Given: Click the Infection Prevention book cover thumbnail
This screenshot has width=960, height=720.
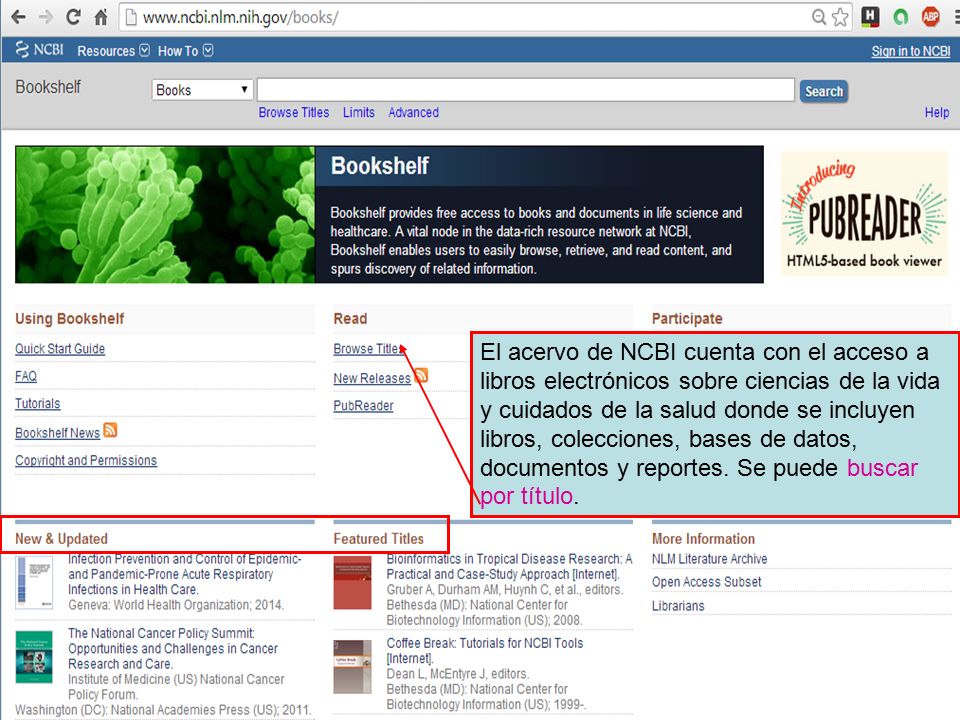Looking at the screenshot, I should 34,582.
